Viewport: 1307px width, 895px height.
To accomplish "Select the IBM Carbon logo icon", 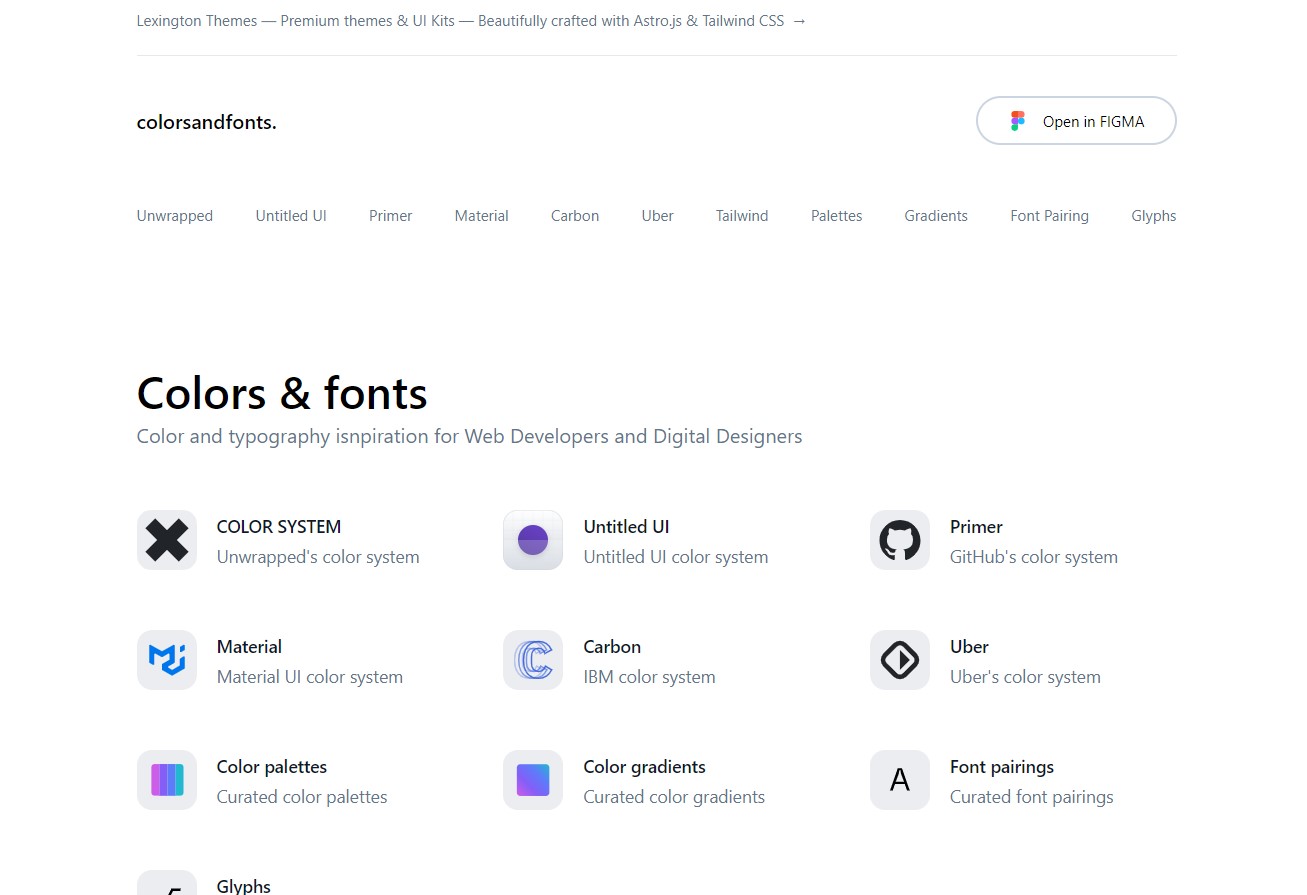I will pyautogui.click(x=533, y=660).
